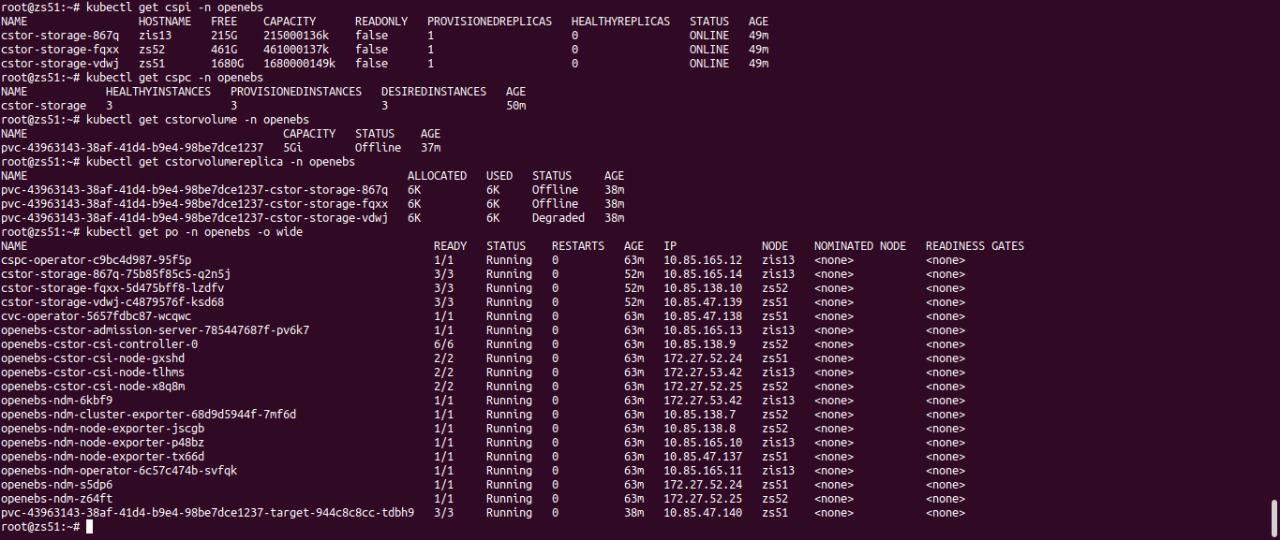This screenshot has width=1280, height=540.
Task: Click pool name cstor-storage-fqxx in cspi table
Action: (x=60, y=49)
